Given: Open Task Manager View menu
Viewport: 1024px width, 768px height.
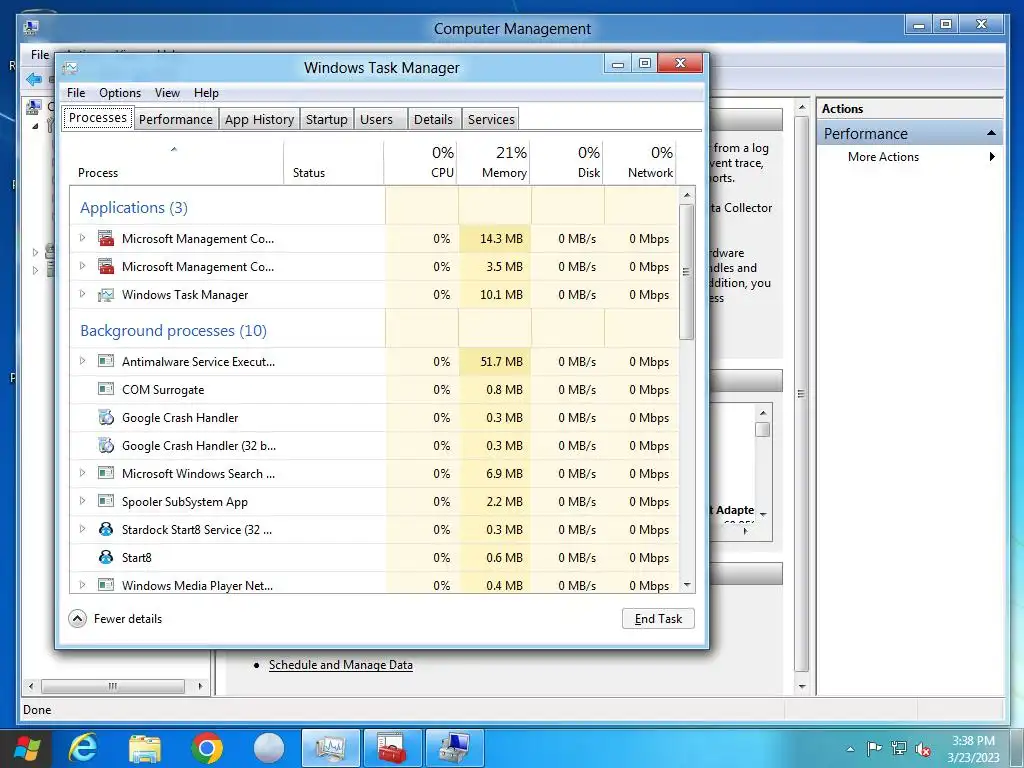Looking at the screenshot, I should click(x=167, y=93).
